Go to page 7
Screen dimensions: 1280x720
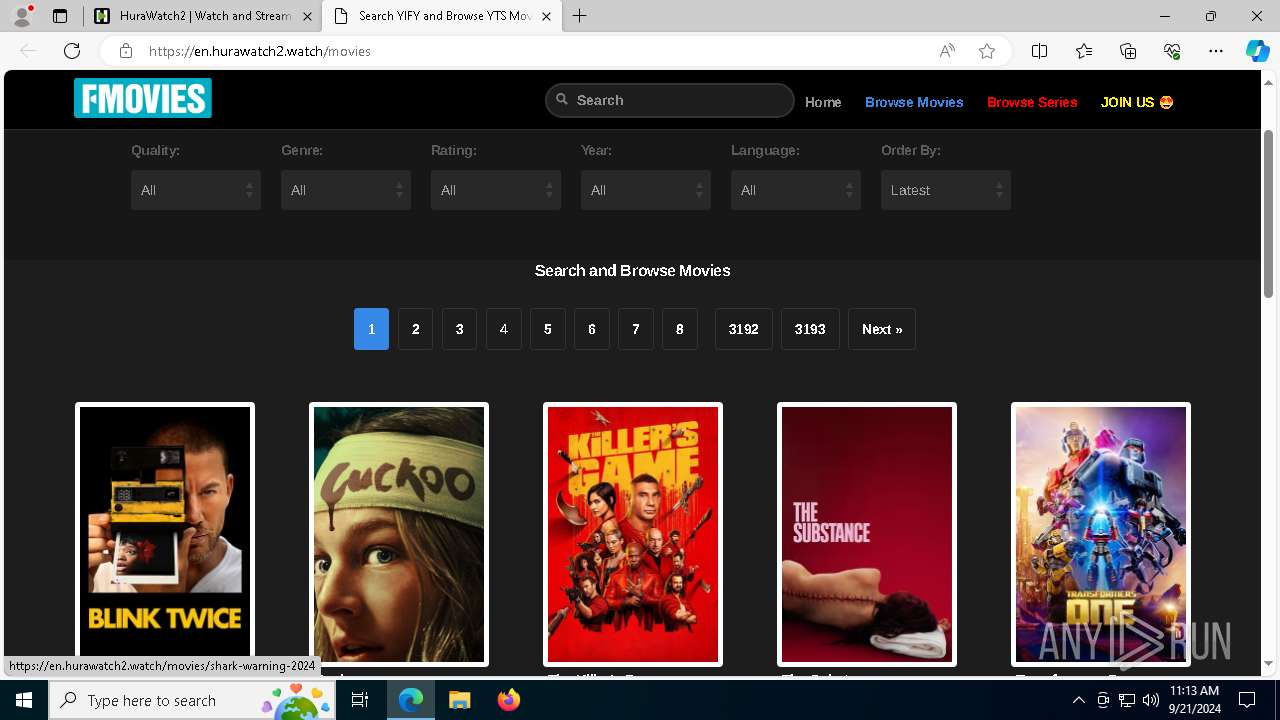point(636,329)
